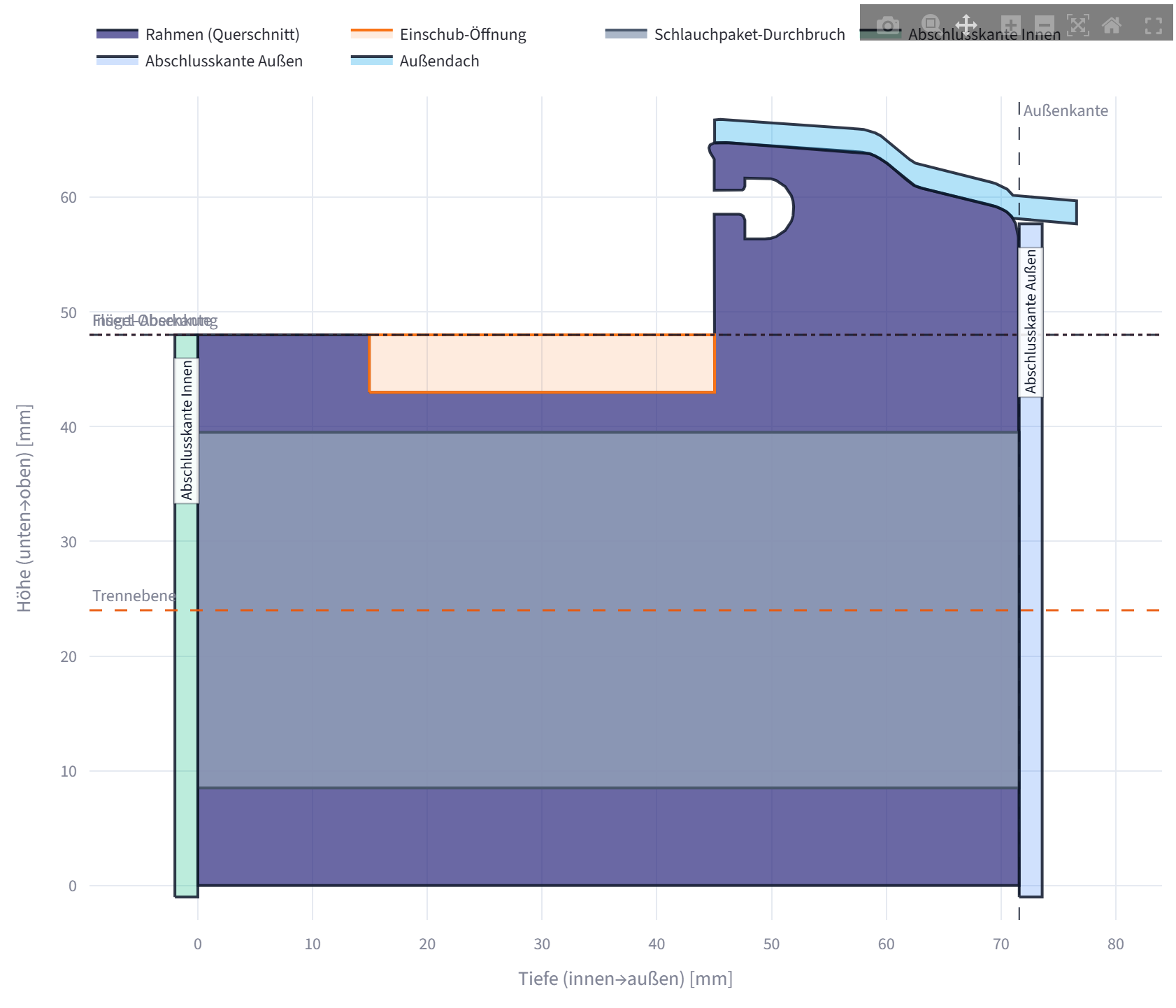Reset axes with the home icon

point(1112,26)
